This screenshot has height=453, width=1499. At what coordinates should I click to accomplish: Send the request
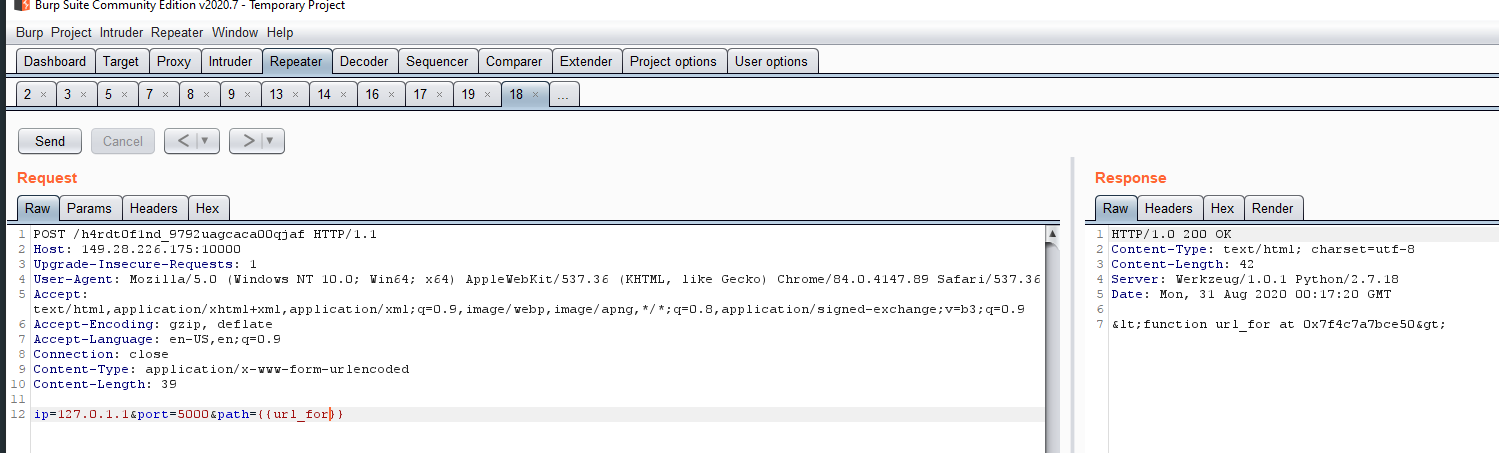pos(50,141)
